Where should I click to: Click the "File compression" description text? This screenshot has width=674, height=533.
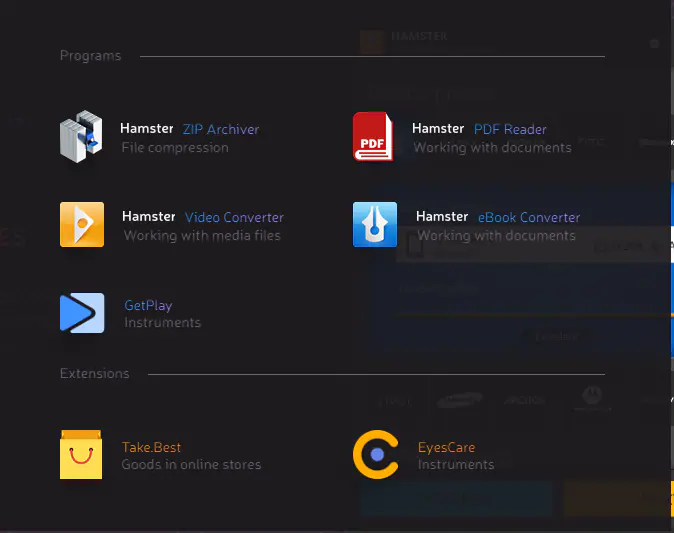click(175, 148)
